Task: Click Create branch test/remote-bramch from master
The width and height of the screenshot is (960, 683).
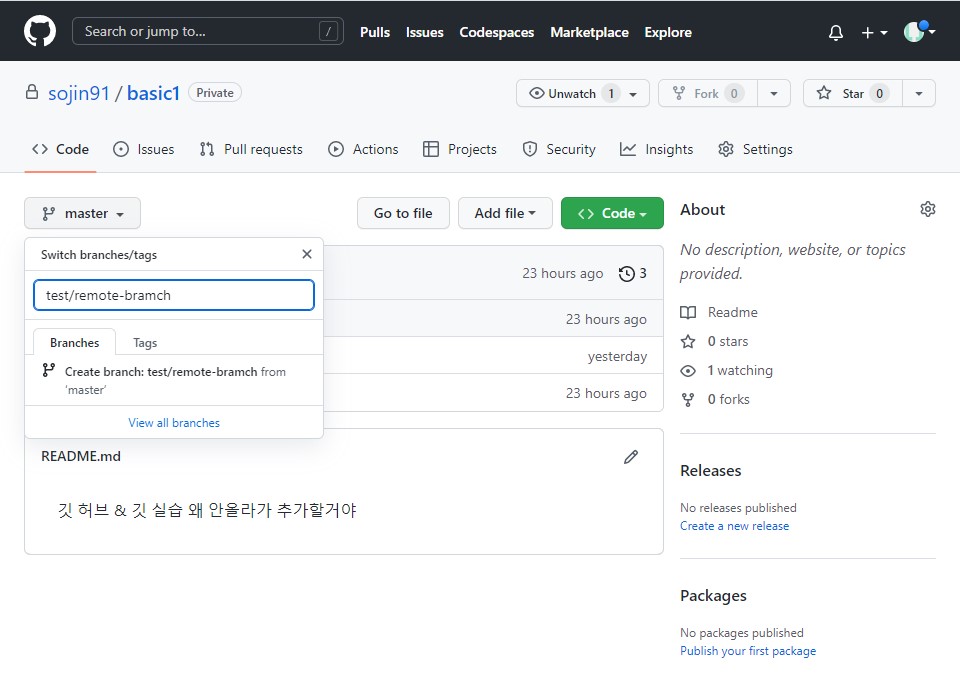Action: tap(174, 380)
